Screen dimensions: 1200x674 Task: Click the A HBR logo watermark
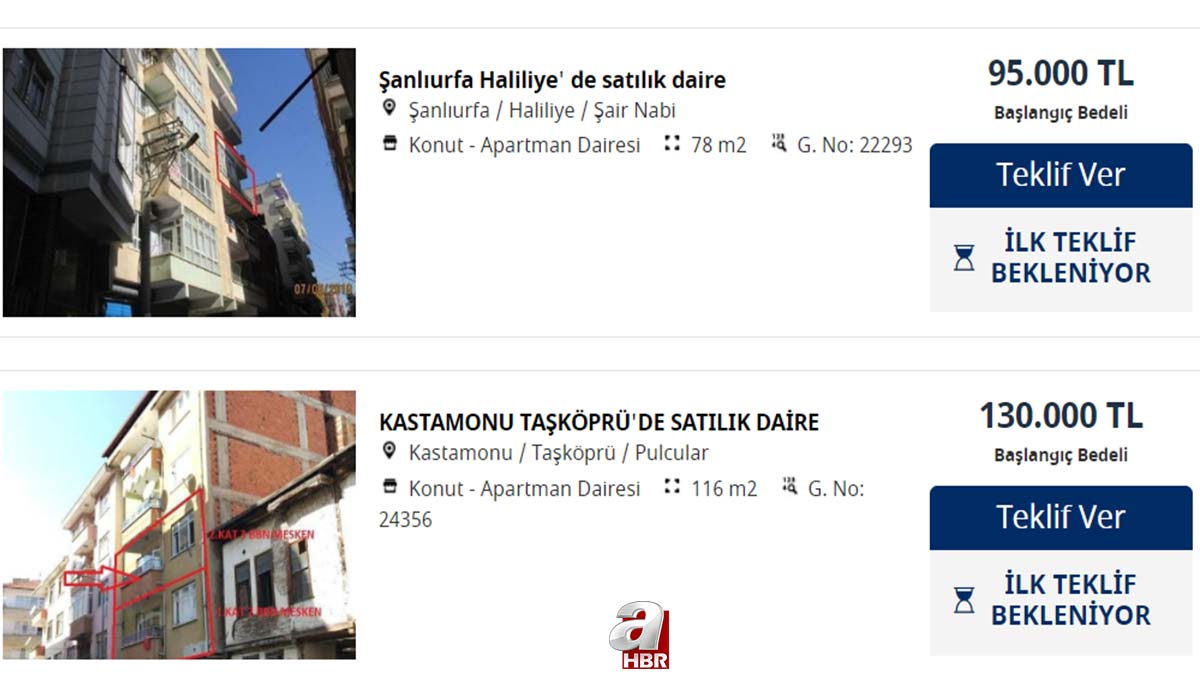(640, 635)
